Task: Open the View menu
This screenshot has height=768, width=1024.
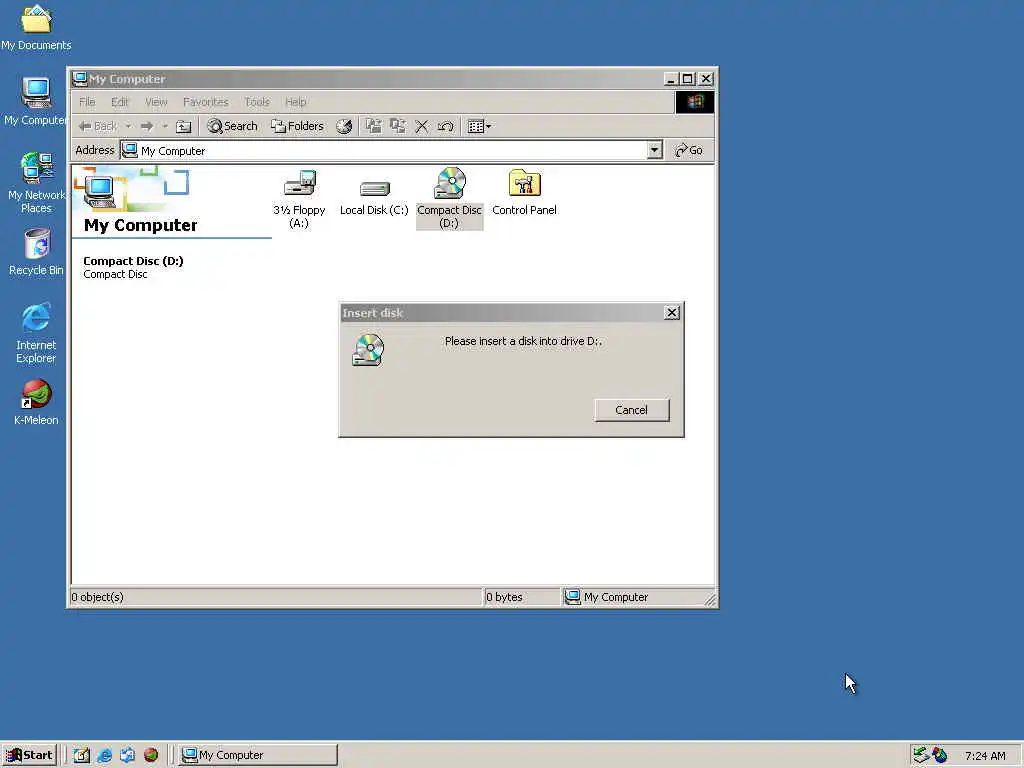Action: pyautogui.click(x=156, y=102)
